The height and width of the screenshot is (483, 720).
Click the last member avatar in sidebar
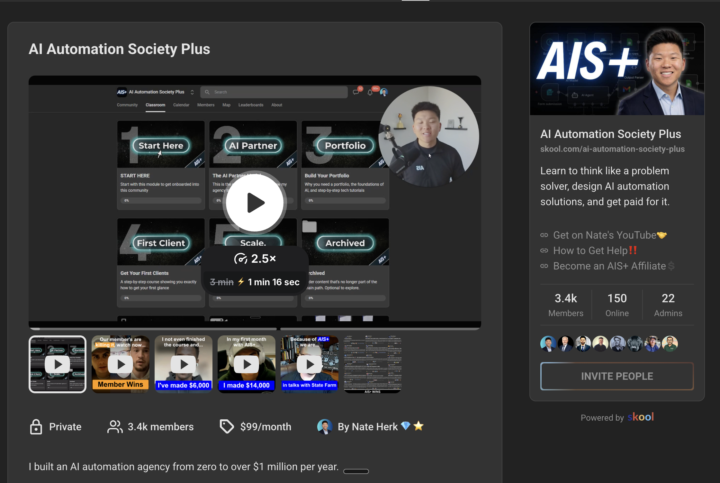(x=670, y=343)
